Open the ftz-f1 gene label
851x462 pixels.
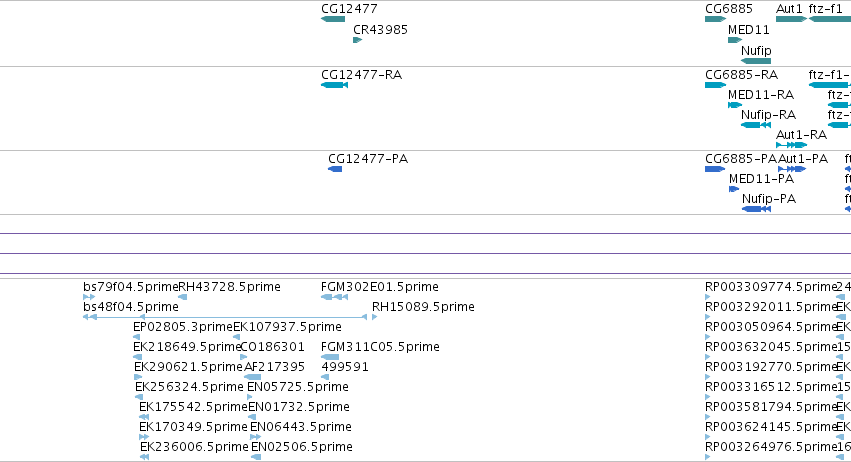pos(825,9)
